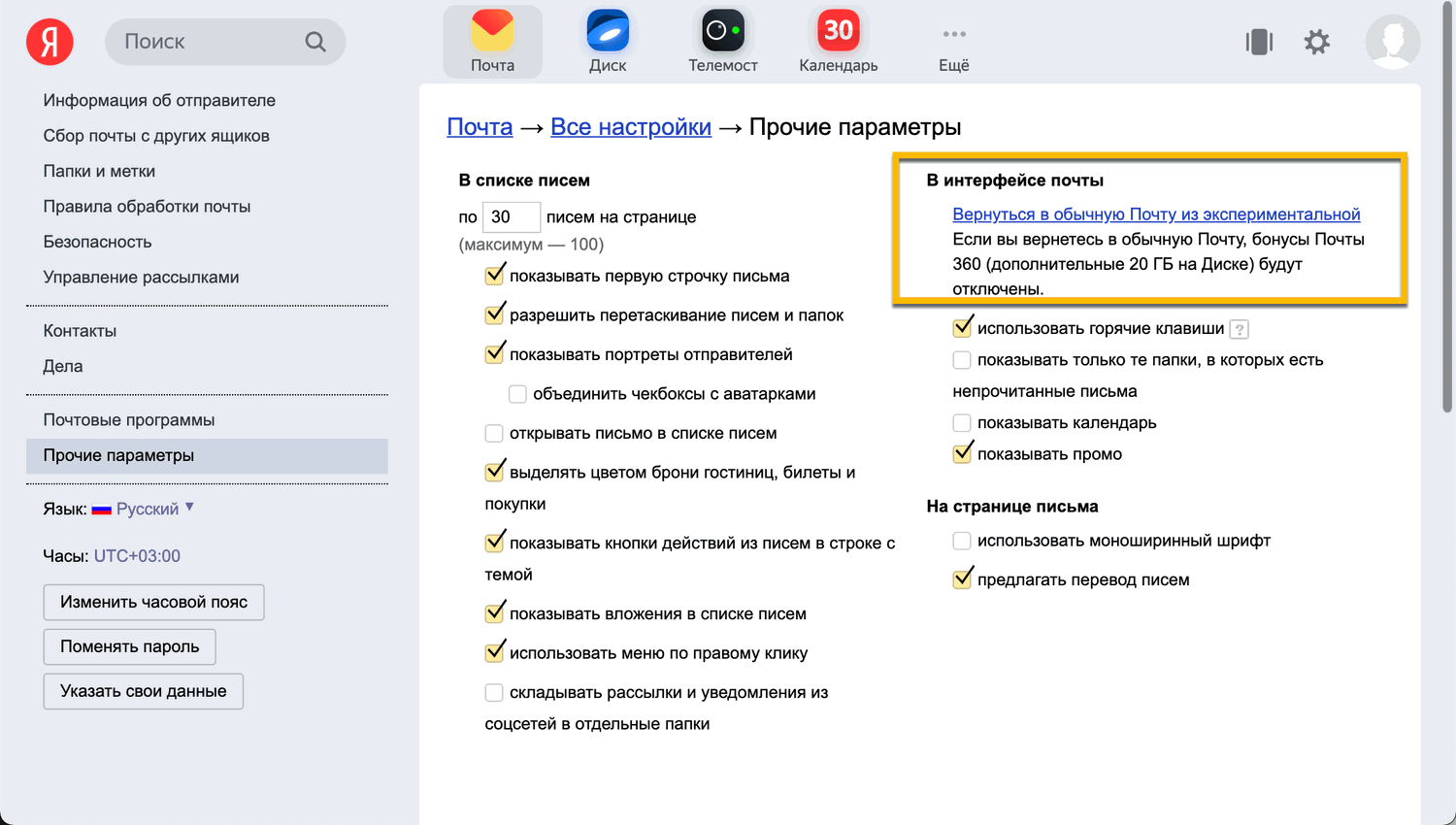Click the Yandex logo icon

50,42
